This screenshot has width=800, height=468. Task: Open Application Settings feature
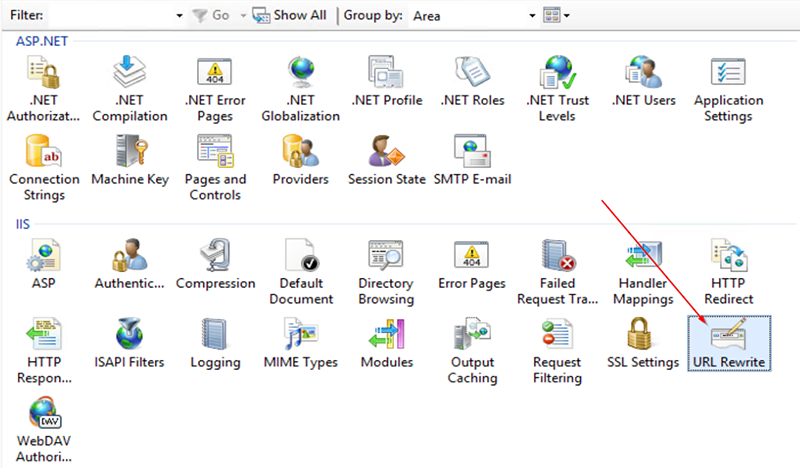729,89
